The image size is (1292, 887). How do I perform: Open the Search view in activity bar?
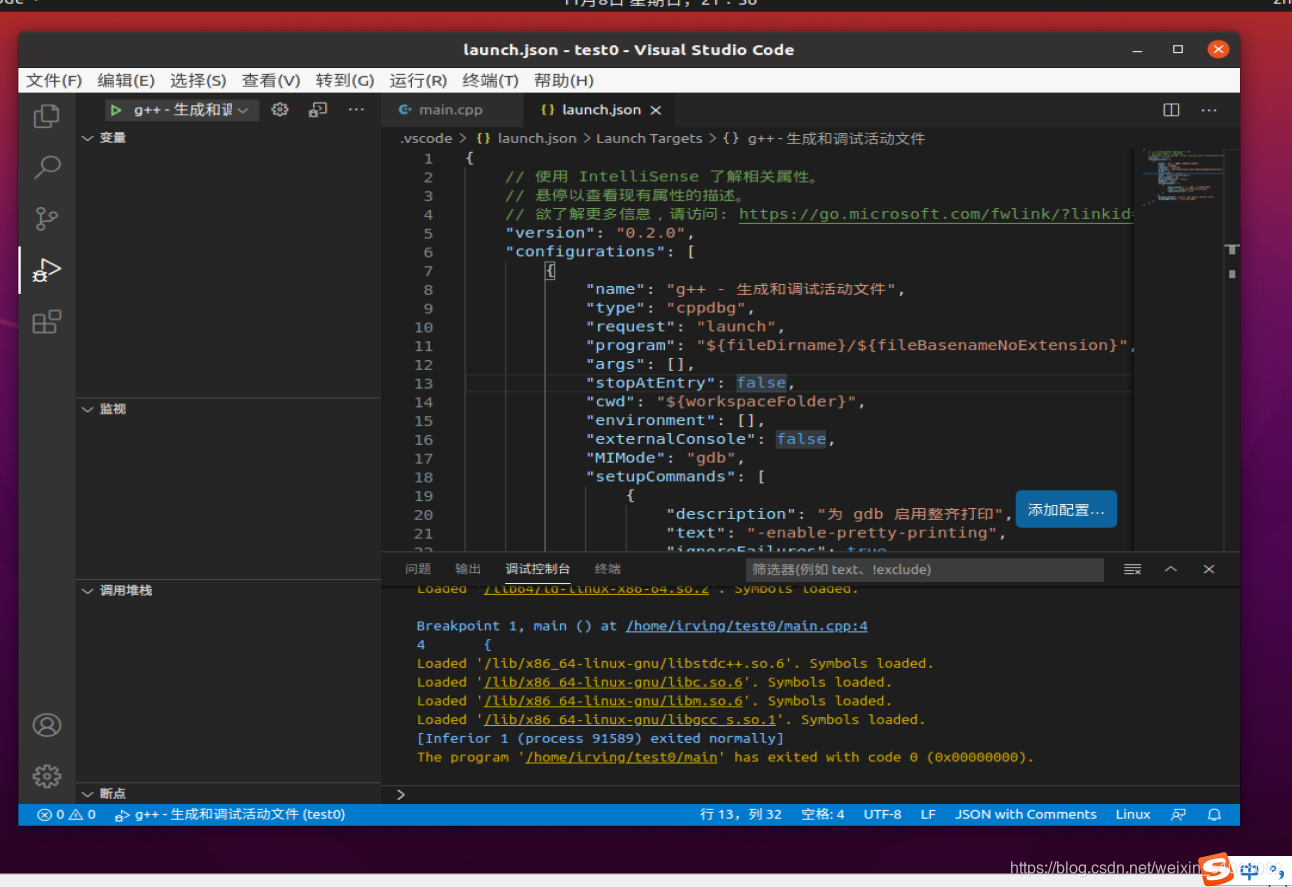pos(47,167)
